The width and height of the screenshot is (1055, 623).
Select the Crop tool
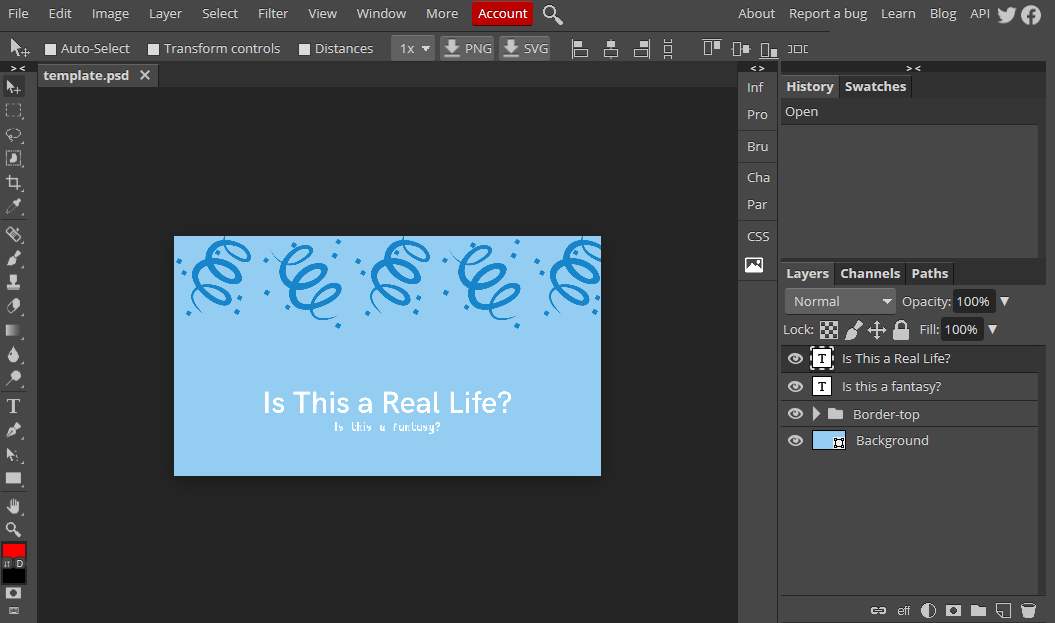pyautogui.click(x=13, y=182)
